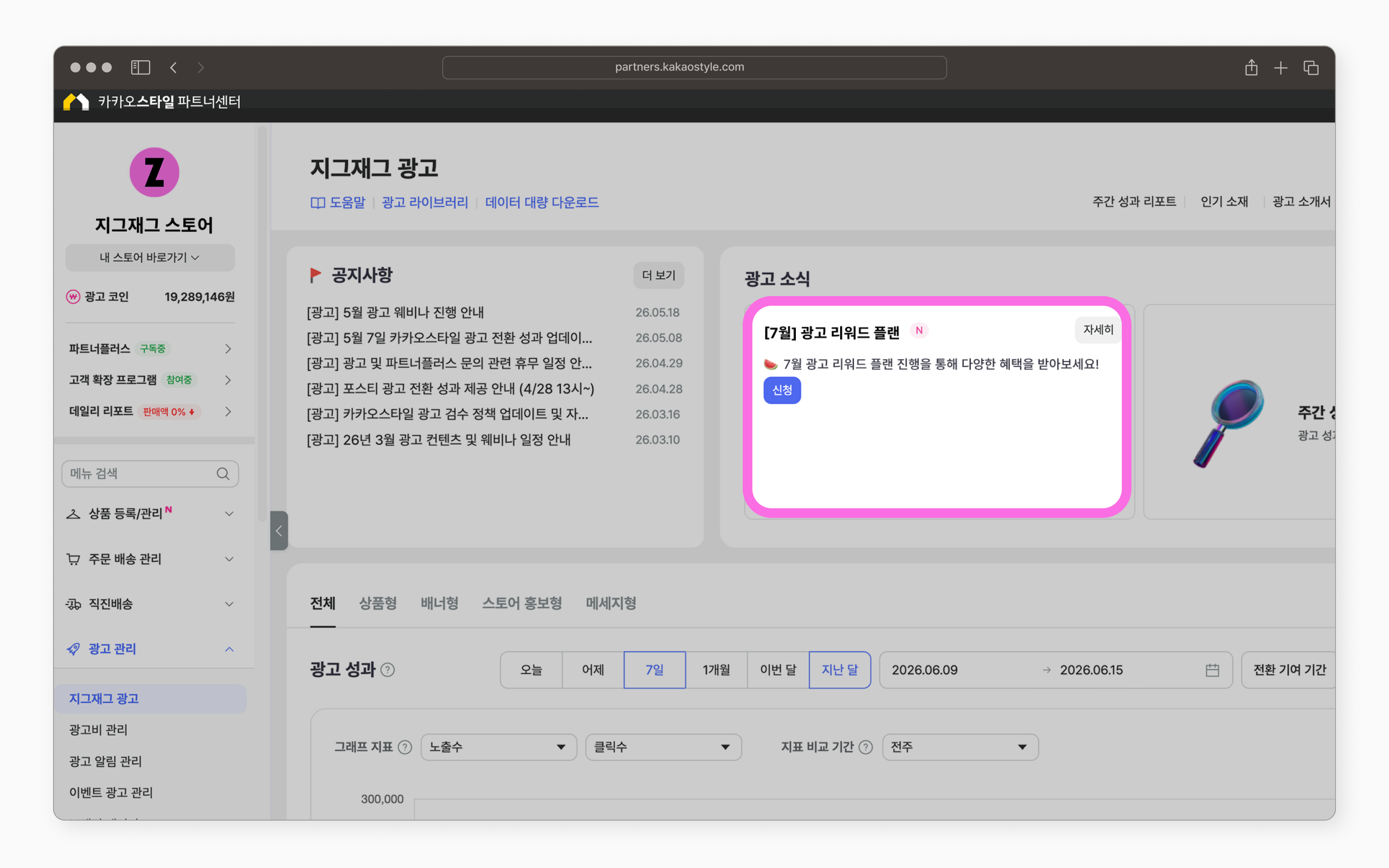Go back with the browser back arrow
1389x868 pixels.
coord(173,68)
